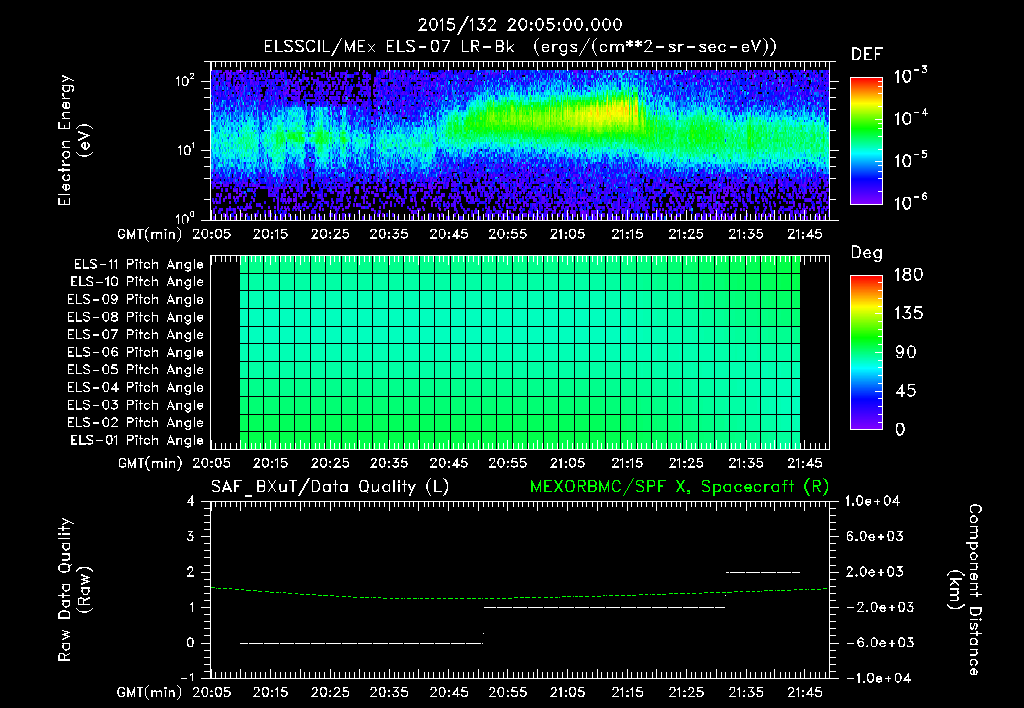The height and width of the screenshot is (708, 1024).
Task: Click the 6.0e+03 tick on Component Distance axis
Action: [875, 537]
